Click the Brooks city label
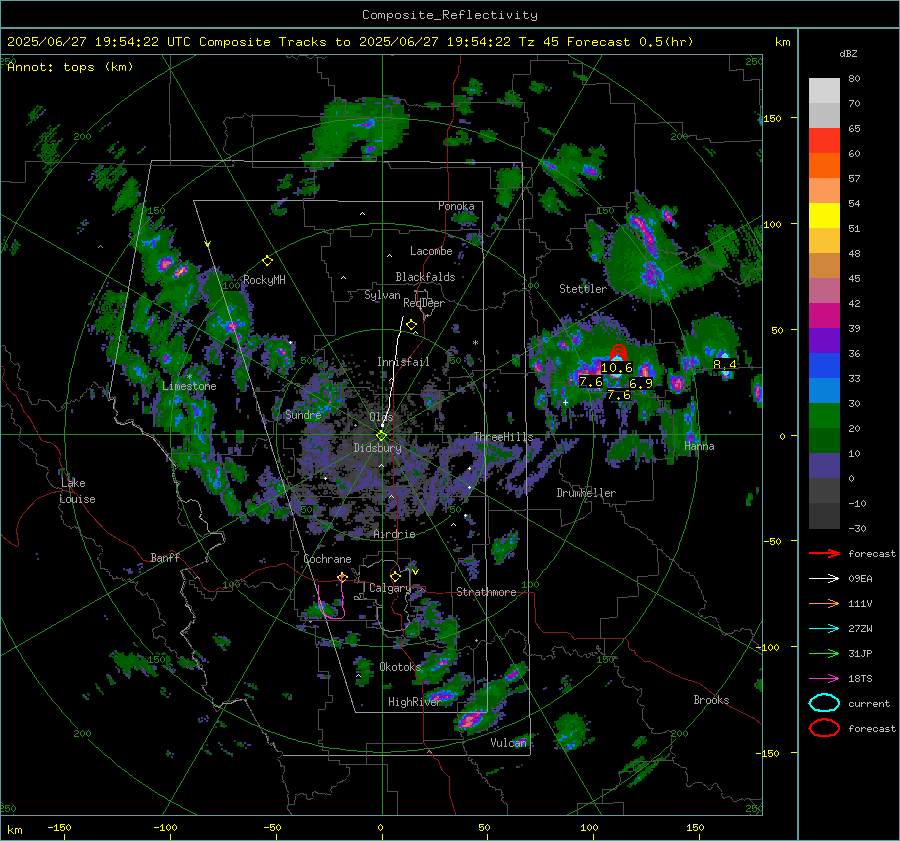The width and height of the screenshot is (900, 841). point(711,700)
